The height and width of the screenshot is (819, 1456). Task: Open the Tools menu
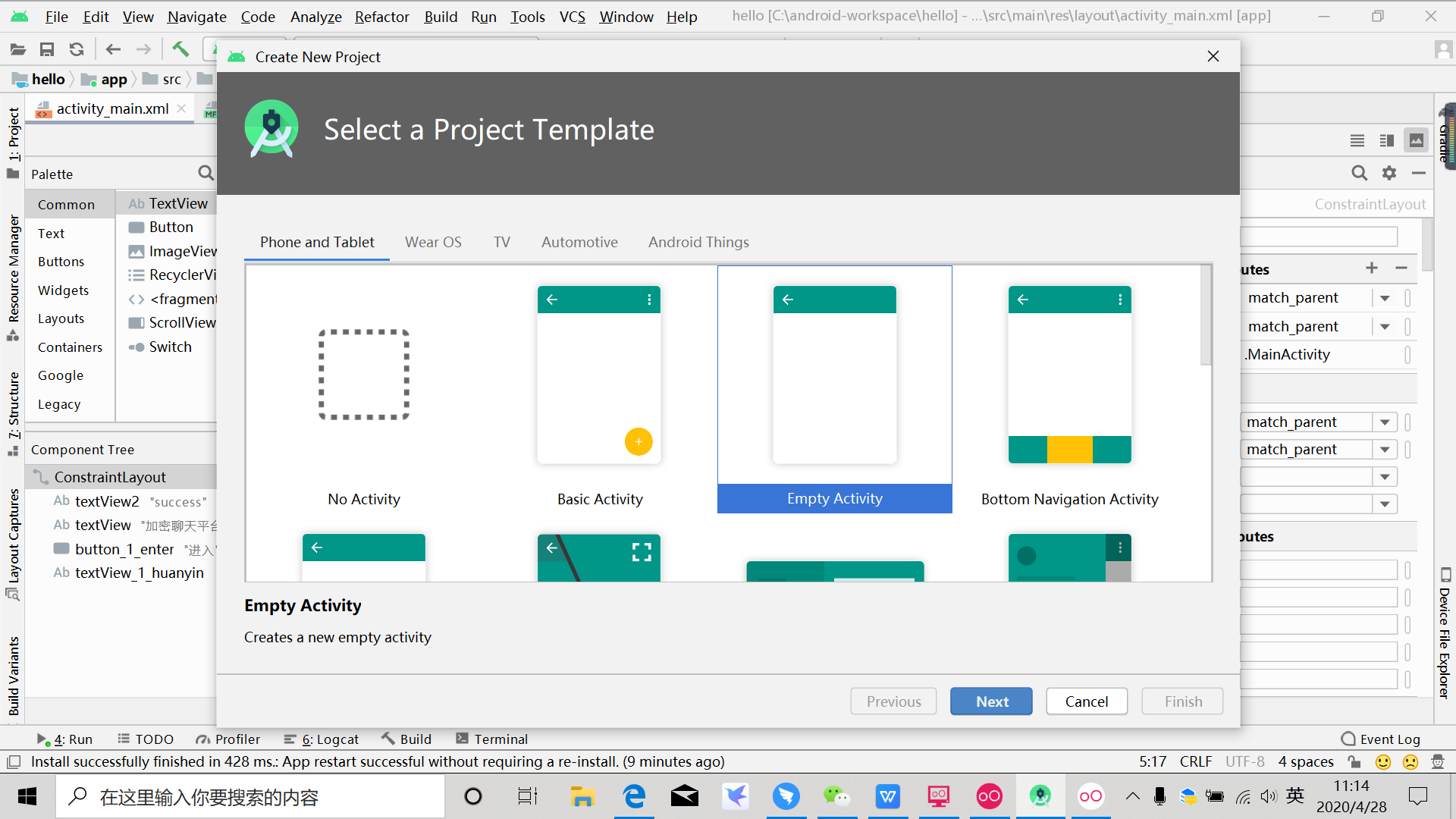(527, 17)
